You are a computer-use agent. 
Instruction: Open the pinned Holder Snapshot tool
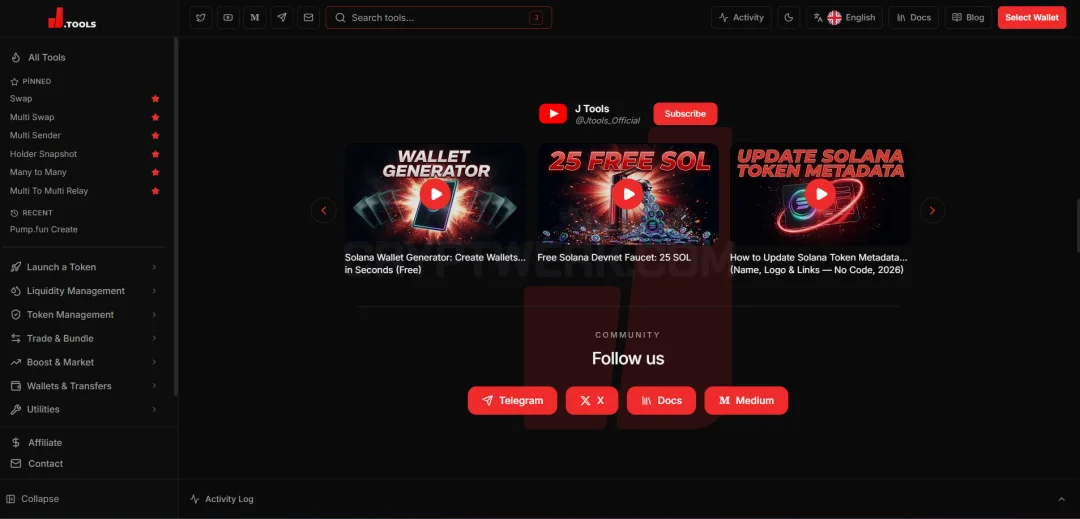pyautogui.click(x=43, y=154)
